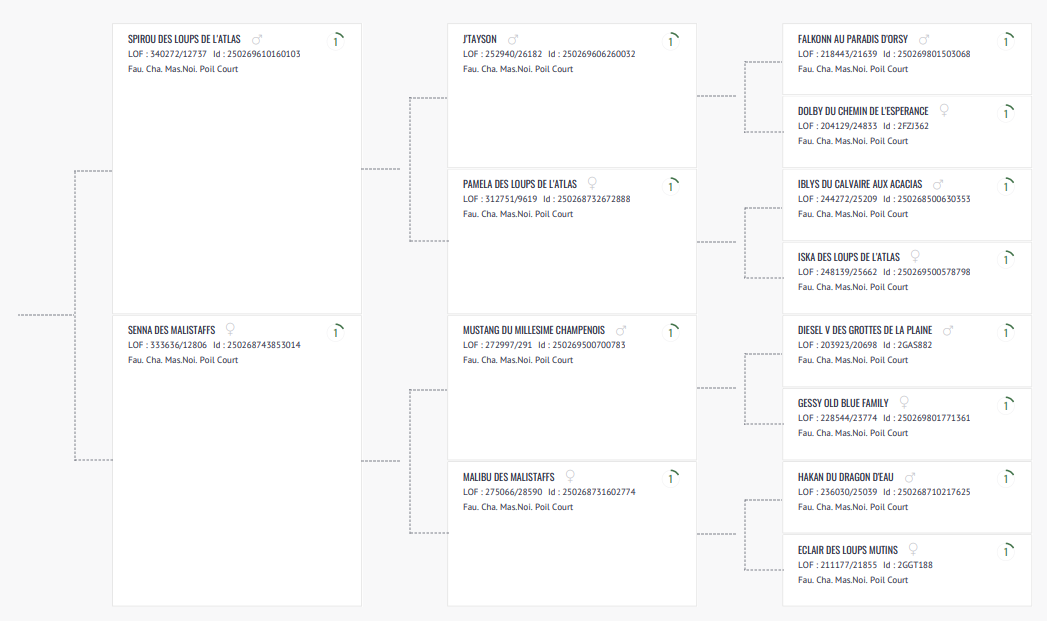Viewport: 1047px width, 621px height.
Task: Click the female symbol next to PAMELA DES LOUPS DE L'ATLAS
Action: pos(592,183)
